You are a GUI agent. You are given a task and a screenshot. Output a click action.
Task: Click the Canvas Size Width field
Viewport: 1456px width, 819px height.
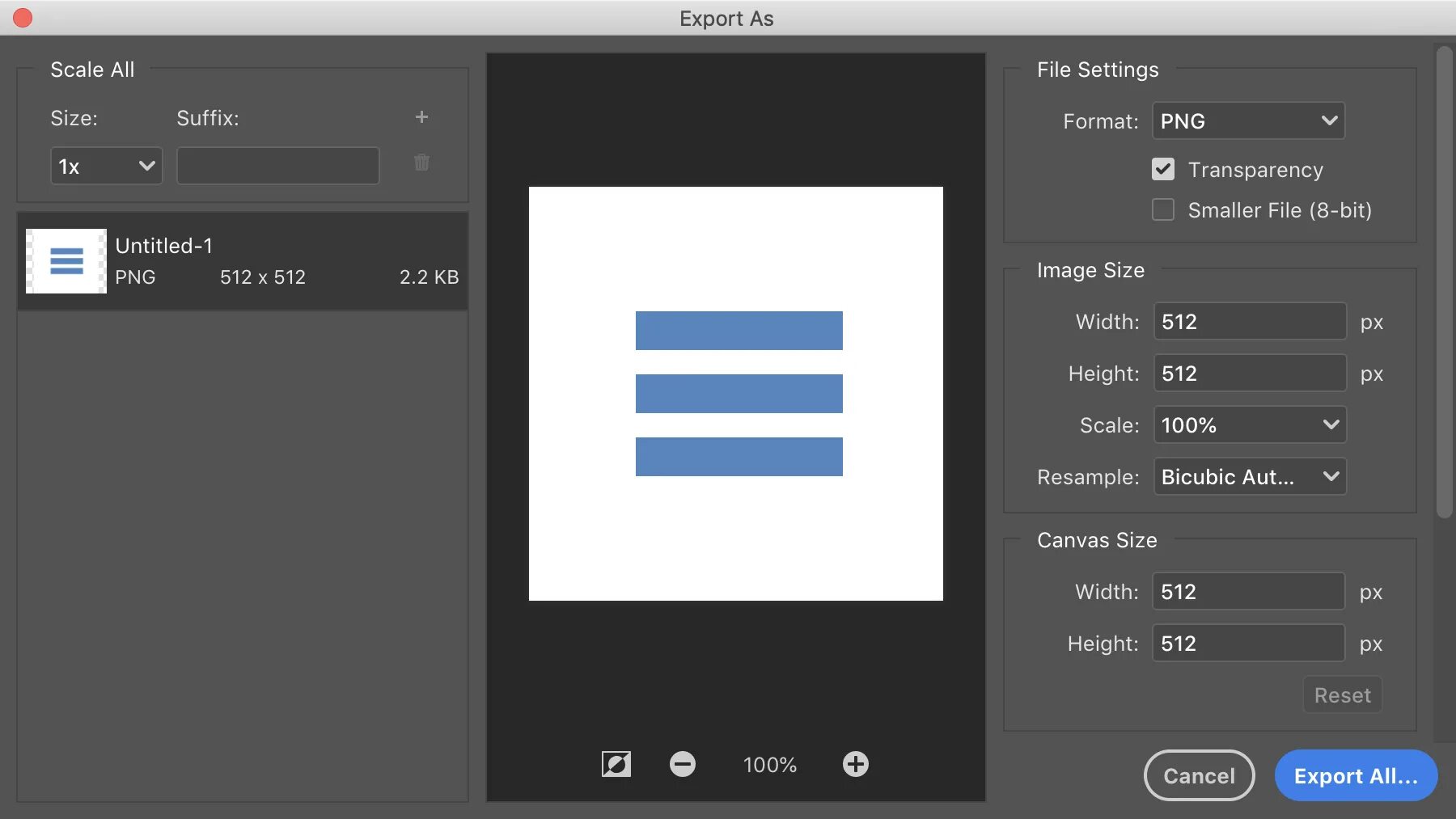[x=1248, y=591]
